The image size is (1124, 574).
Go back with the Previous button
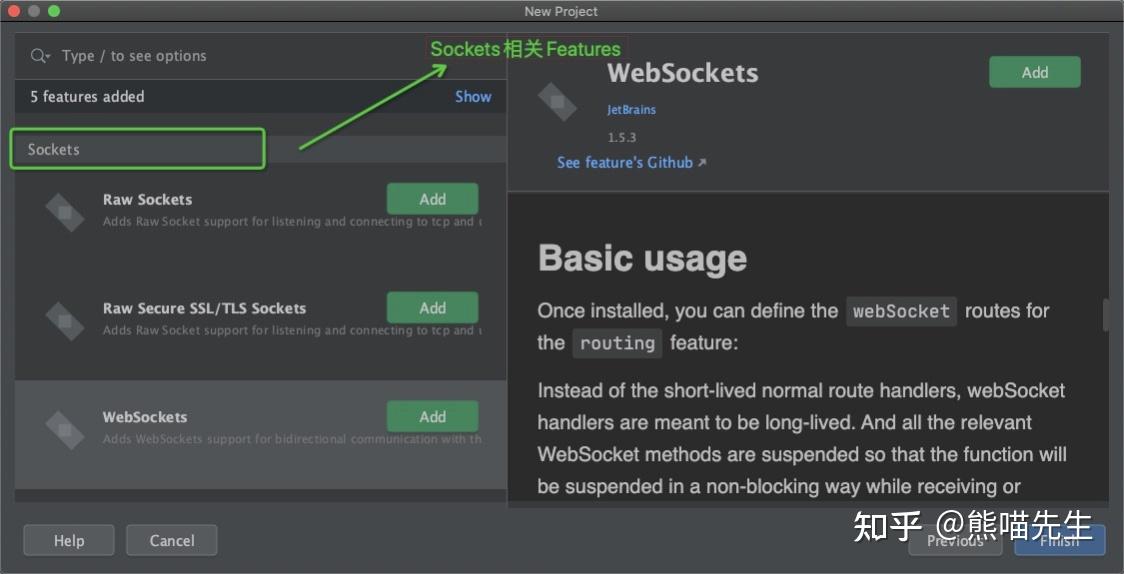[955, 541]
